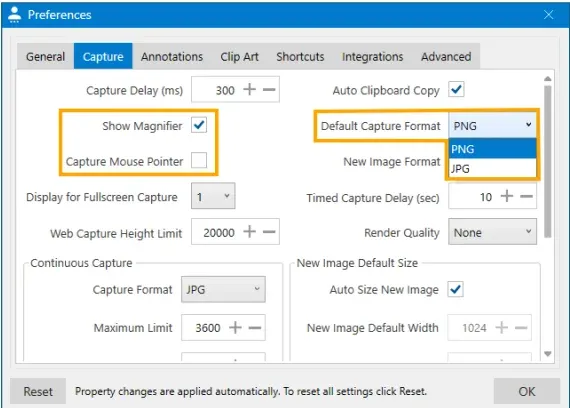
Task: Uncheck Auto Clipboard Copy
Action: tap(456, 89)
